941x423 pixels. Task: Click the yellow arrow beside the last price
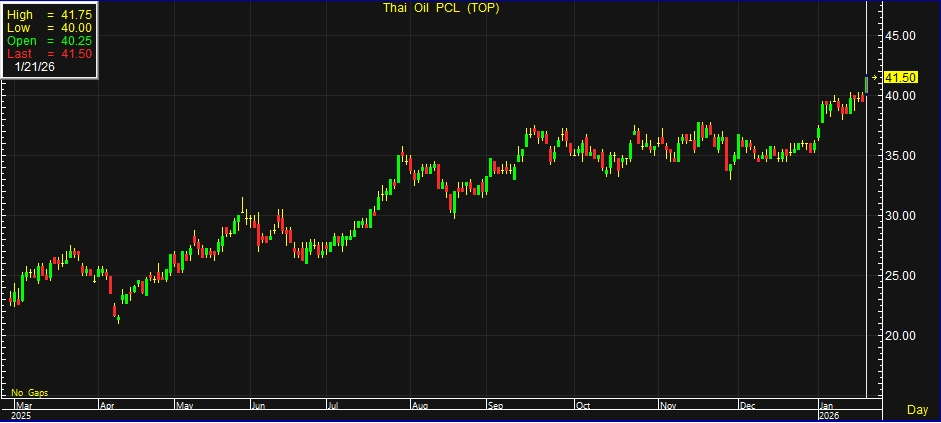875,77
